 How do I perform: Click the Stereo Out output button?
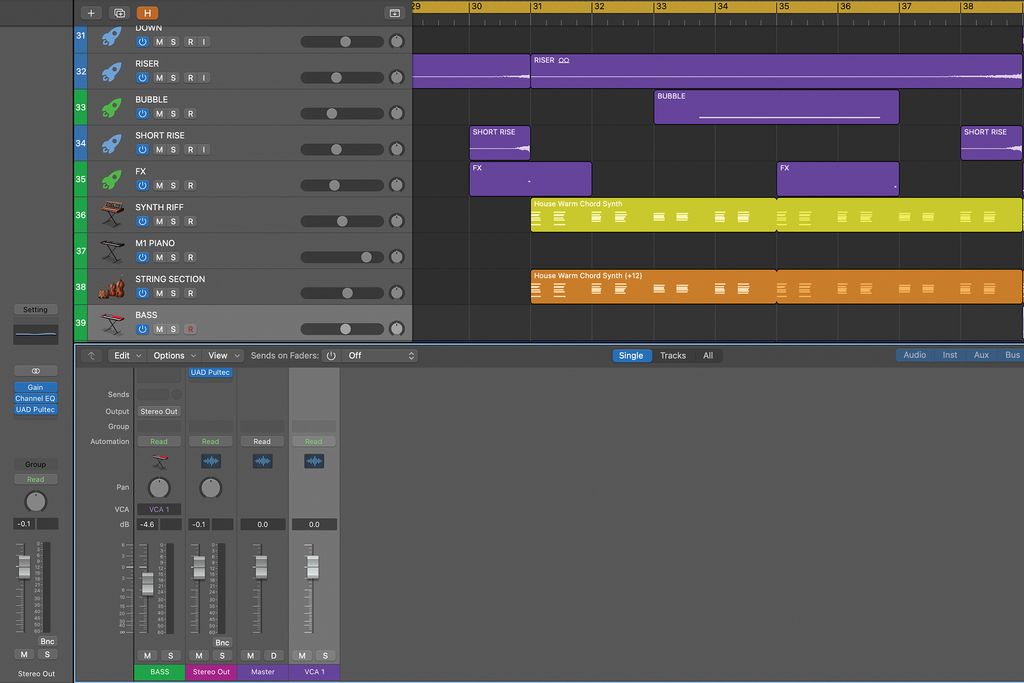[159, 412]
